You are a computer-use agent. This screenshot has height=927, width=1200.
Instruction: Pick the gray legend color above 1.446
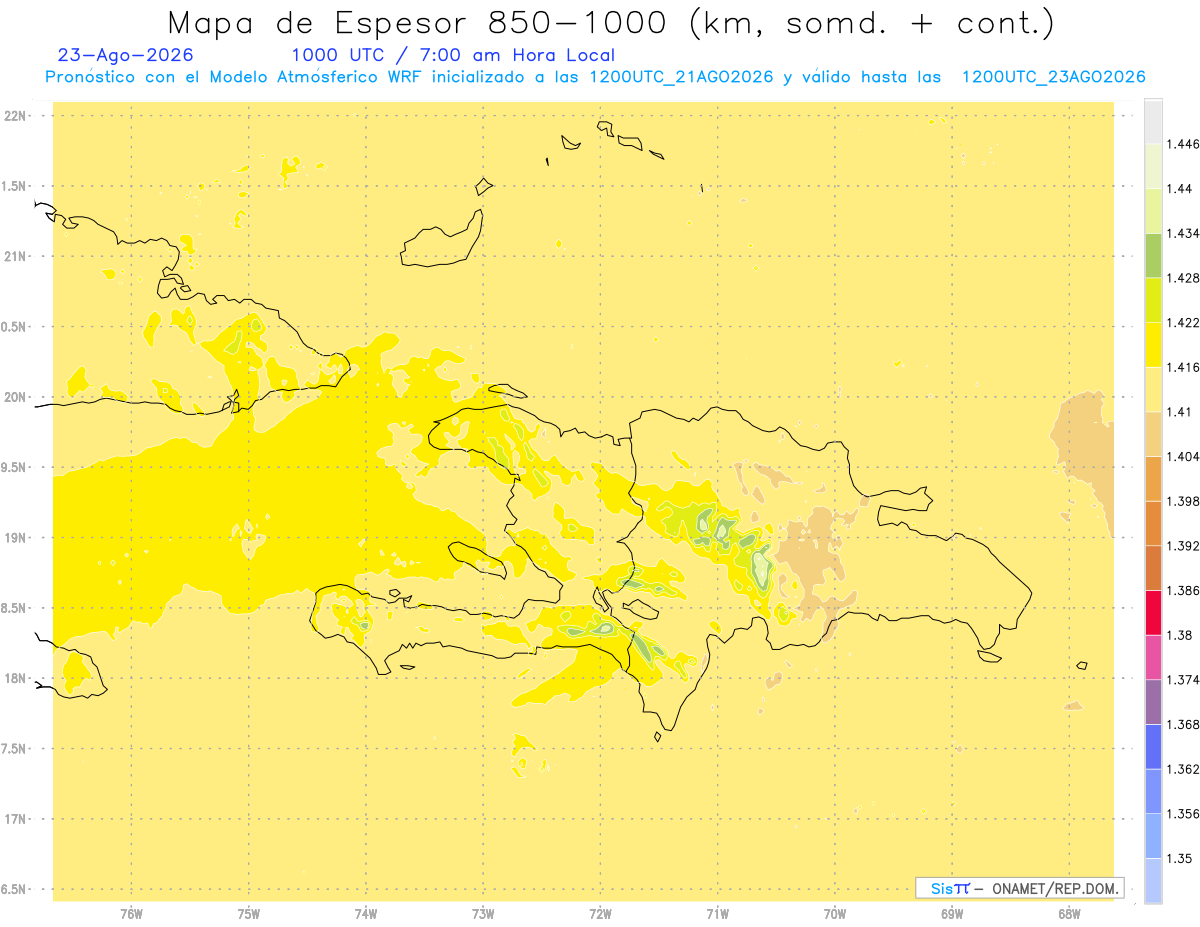pos(1153,121)
